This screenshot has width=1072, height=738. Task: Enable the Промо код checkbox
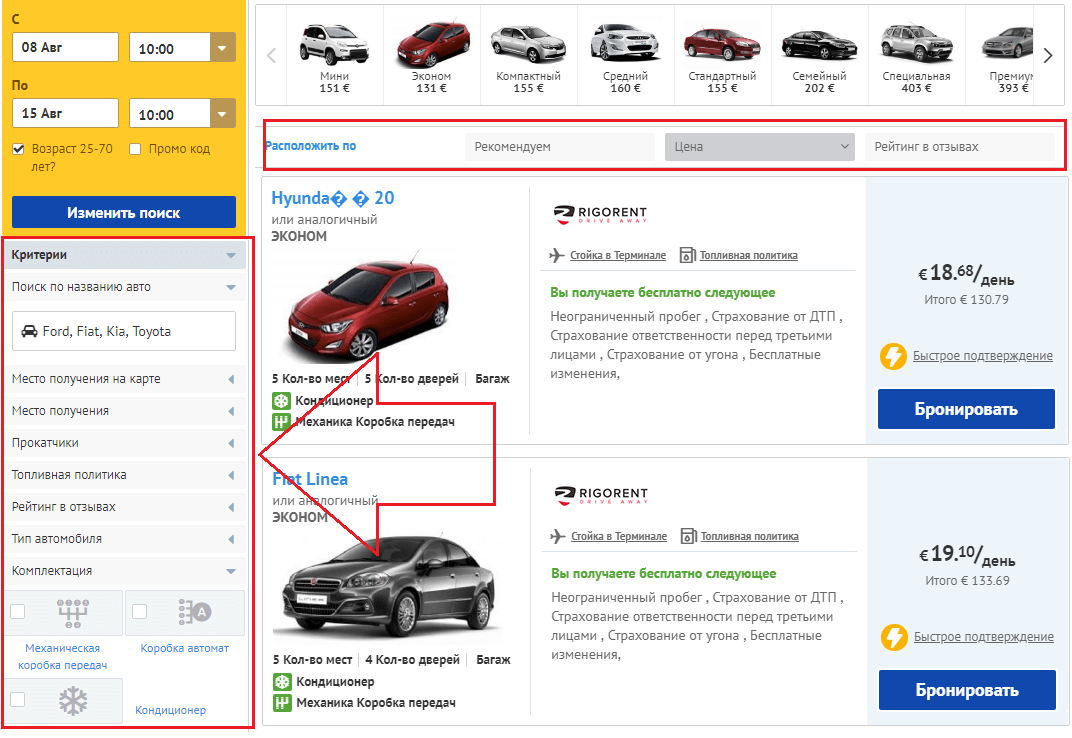coord(135,148)
